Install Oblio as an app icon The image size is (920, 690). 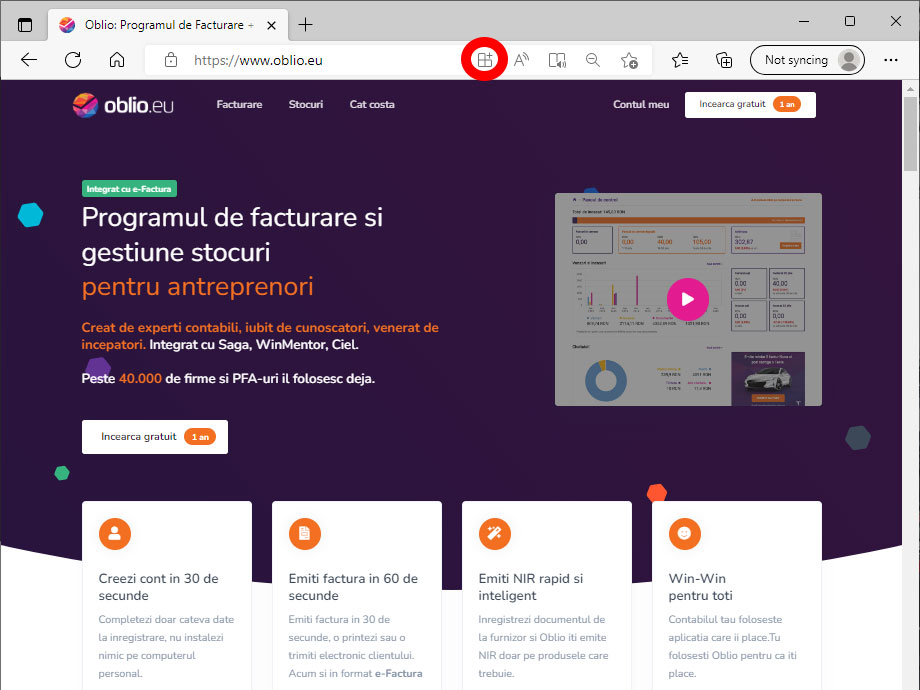click(x=485, y=60)
